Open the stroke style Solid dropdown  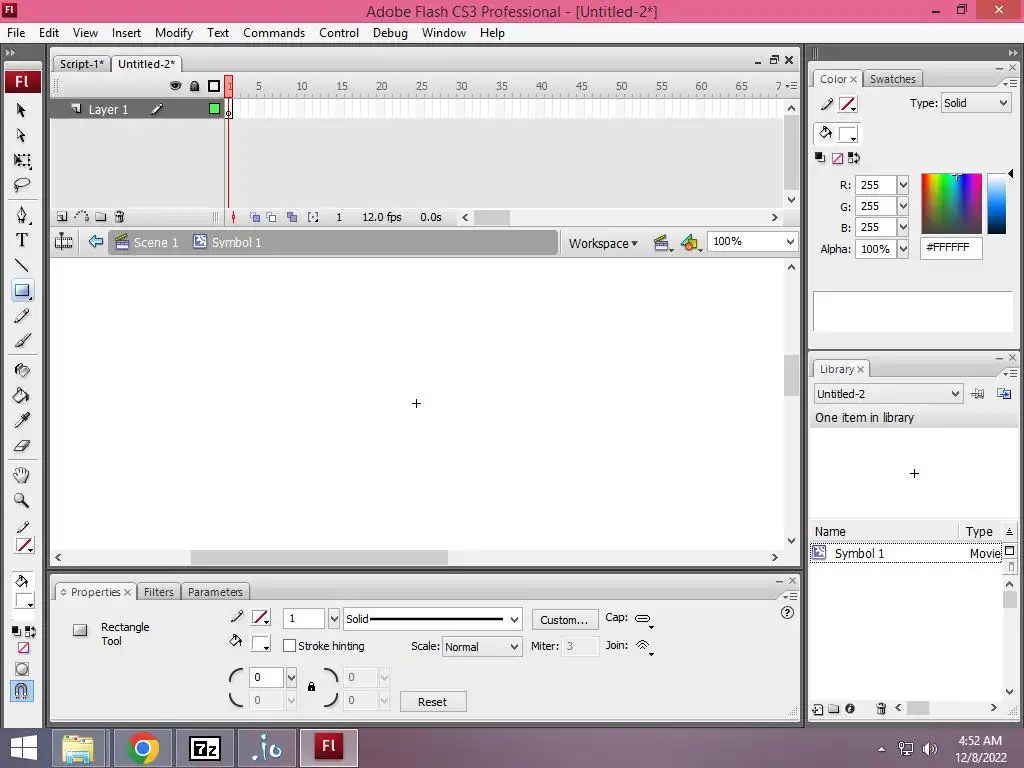tap(432, 619)
